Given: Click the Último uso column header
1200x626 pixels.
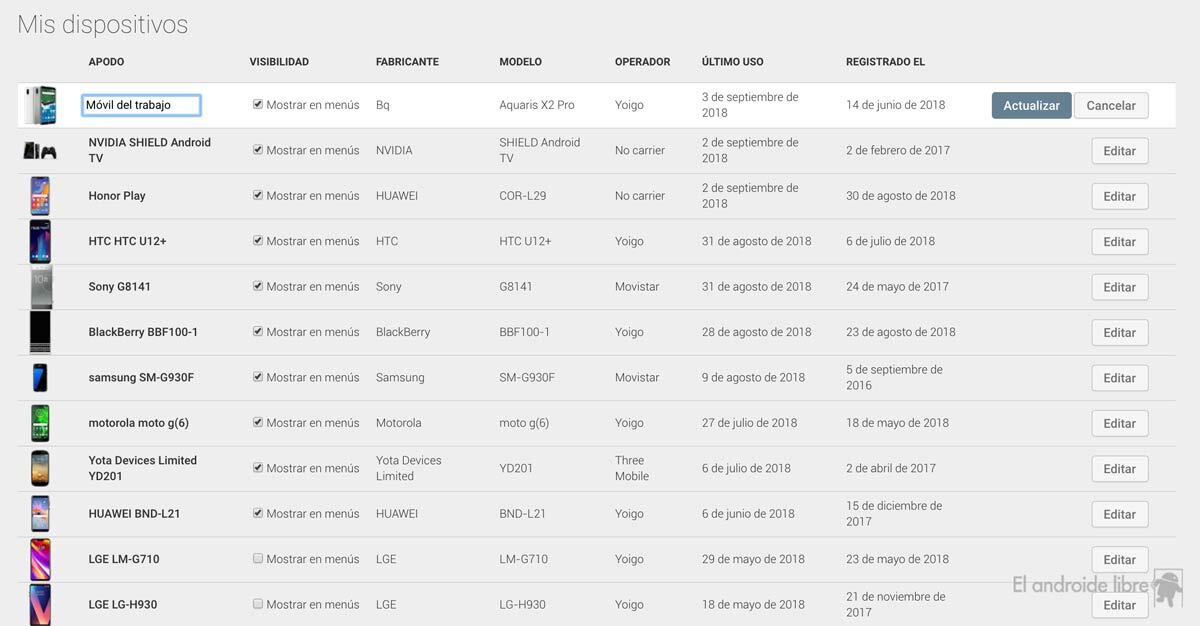Looking at the screenshot, I should (x=732, y=62).
